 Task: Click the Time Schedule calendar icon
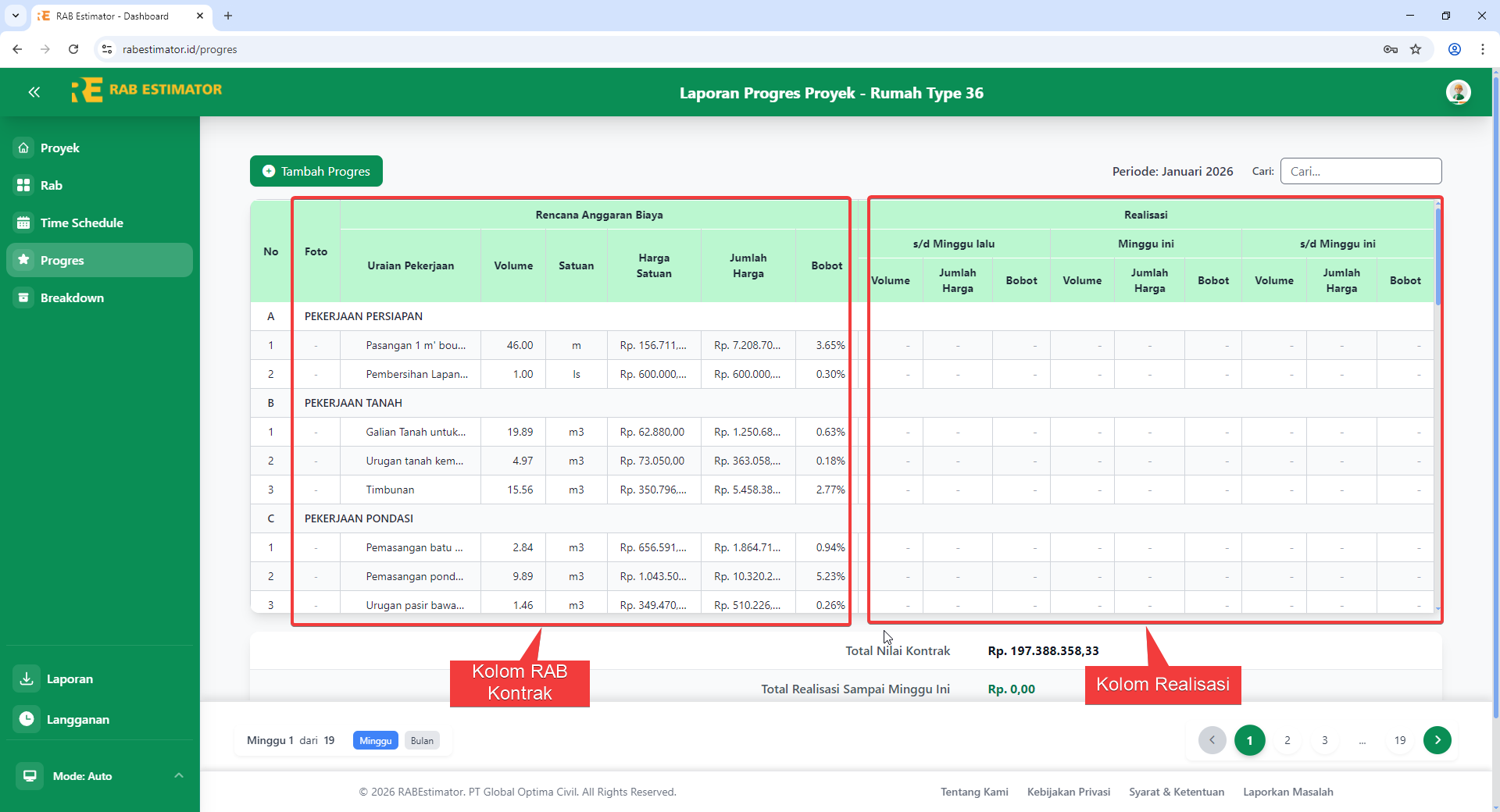coord(23,223)
